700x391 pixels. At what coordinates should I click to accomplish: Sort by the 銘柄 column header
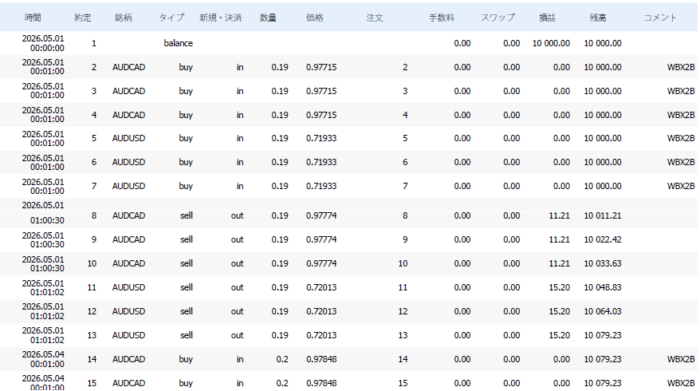coord(123,17)
